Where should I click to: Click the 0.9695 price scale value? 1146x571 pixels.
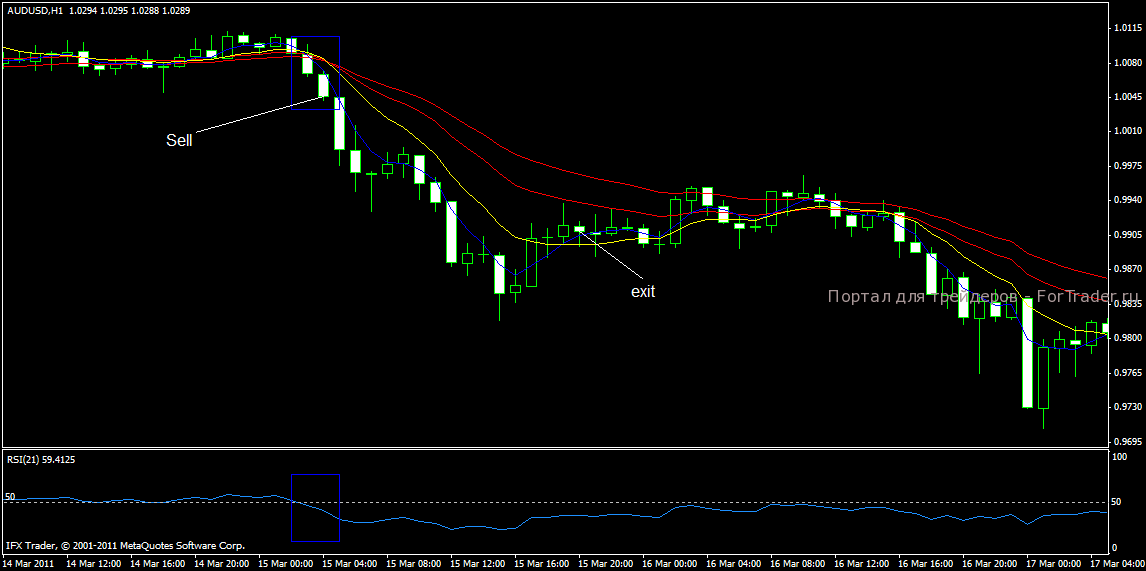pyautogui.click(x=1126, y=442)
